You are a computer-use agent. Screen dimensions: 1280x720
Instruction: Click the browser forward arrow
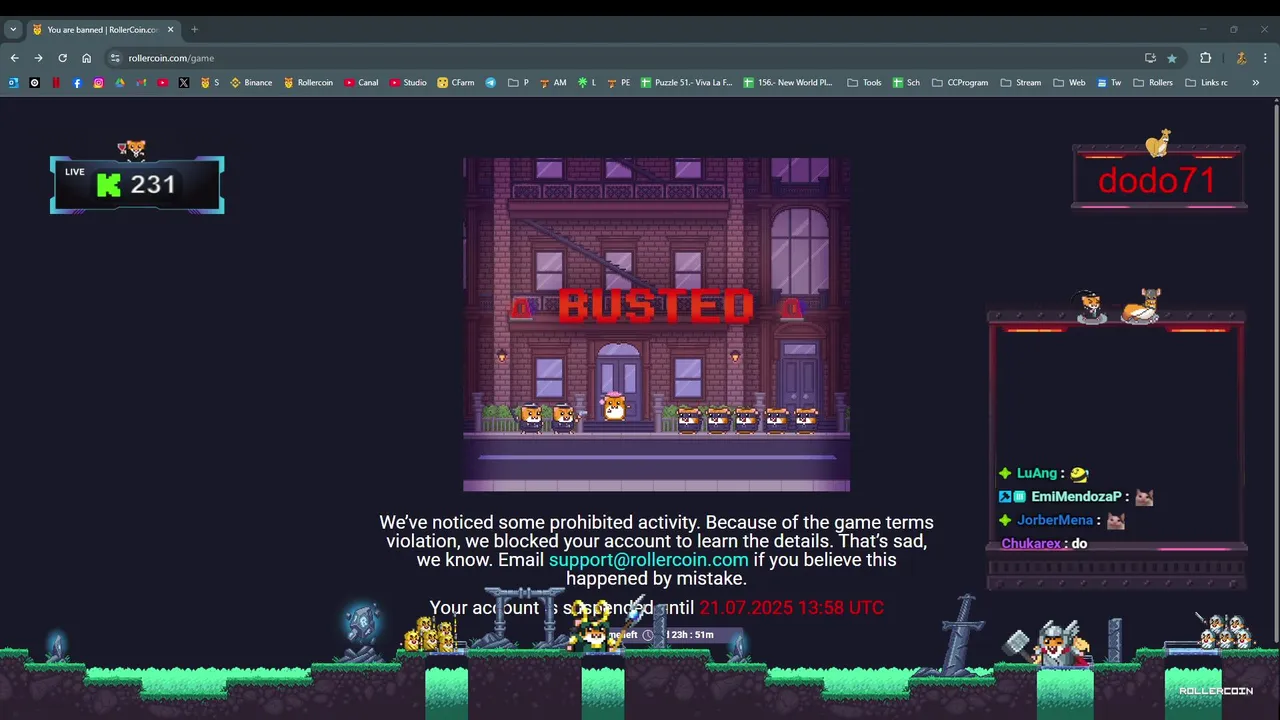point(38,58)
